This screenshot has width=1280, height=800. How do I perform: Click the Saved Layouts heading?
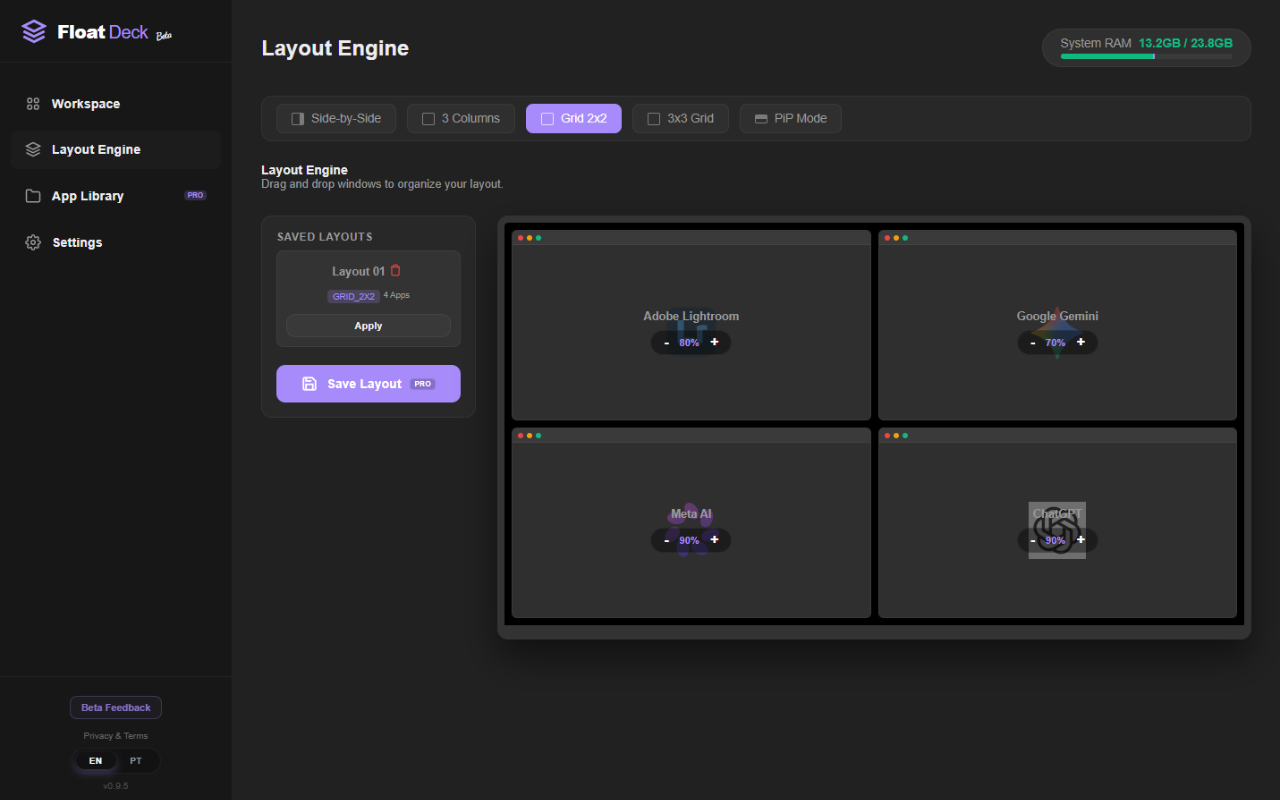[325, 237]
